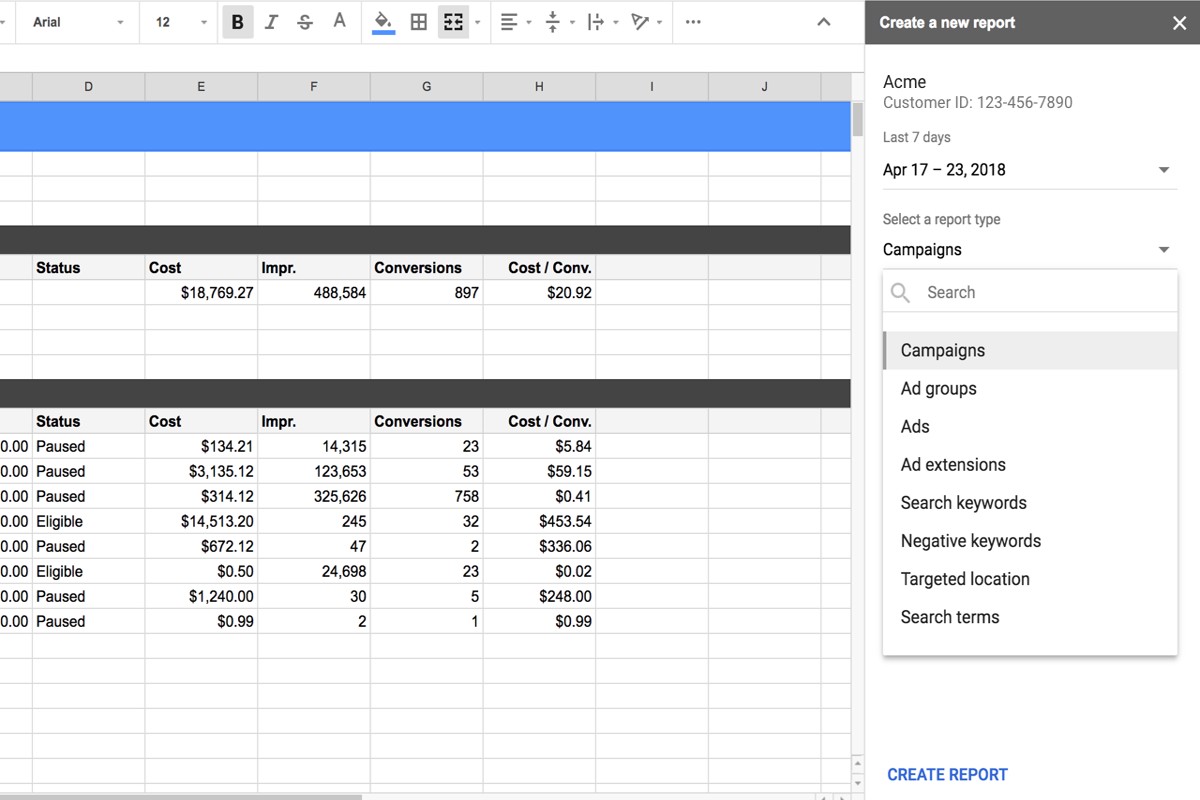Select the cost per conversion cell $453.54
Viewport: 1200px width, 800px height.
point(539,522)
